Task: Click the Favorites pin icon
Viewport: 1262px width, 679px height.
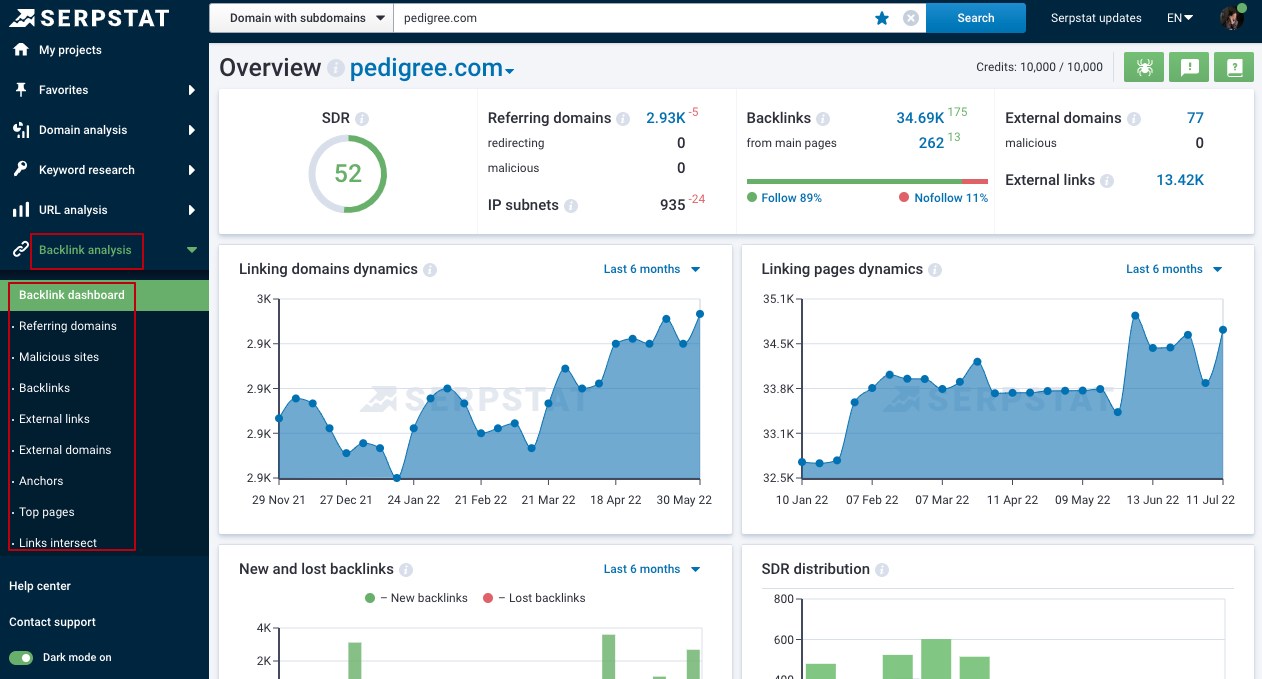Action: 21,90
